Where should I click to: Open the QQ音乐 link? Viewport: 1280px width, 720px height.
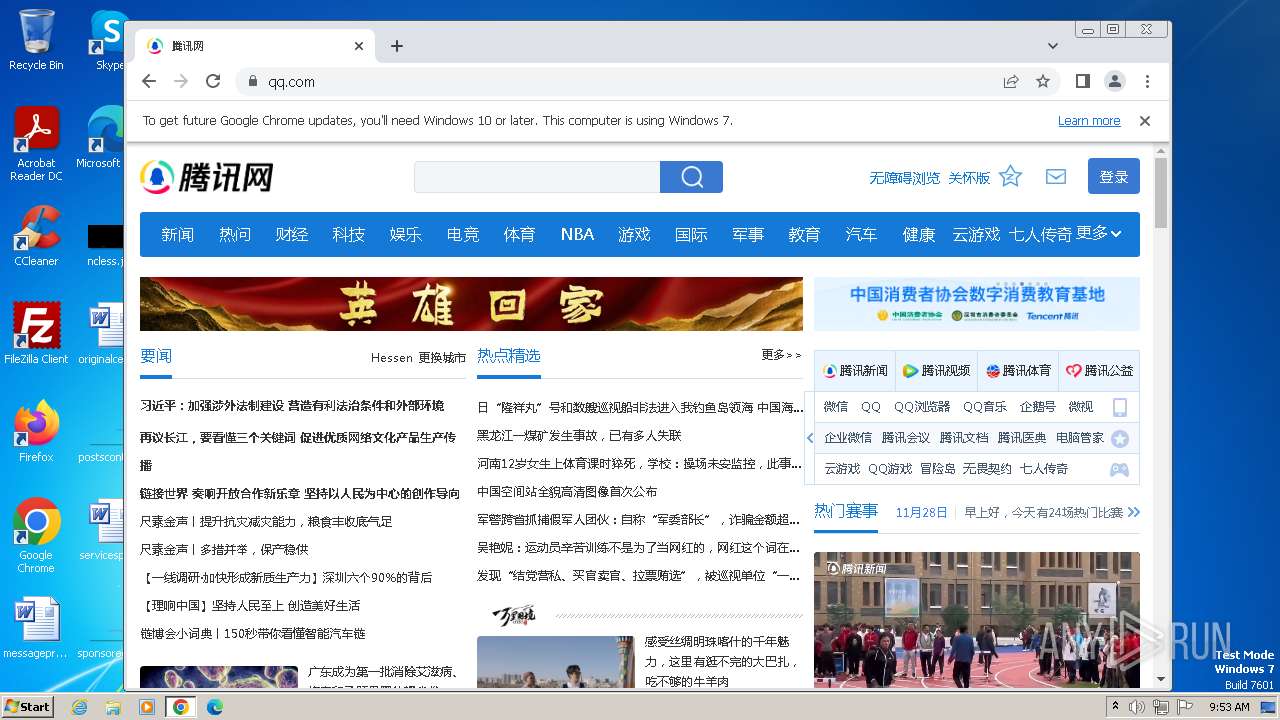[984, 407]
